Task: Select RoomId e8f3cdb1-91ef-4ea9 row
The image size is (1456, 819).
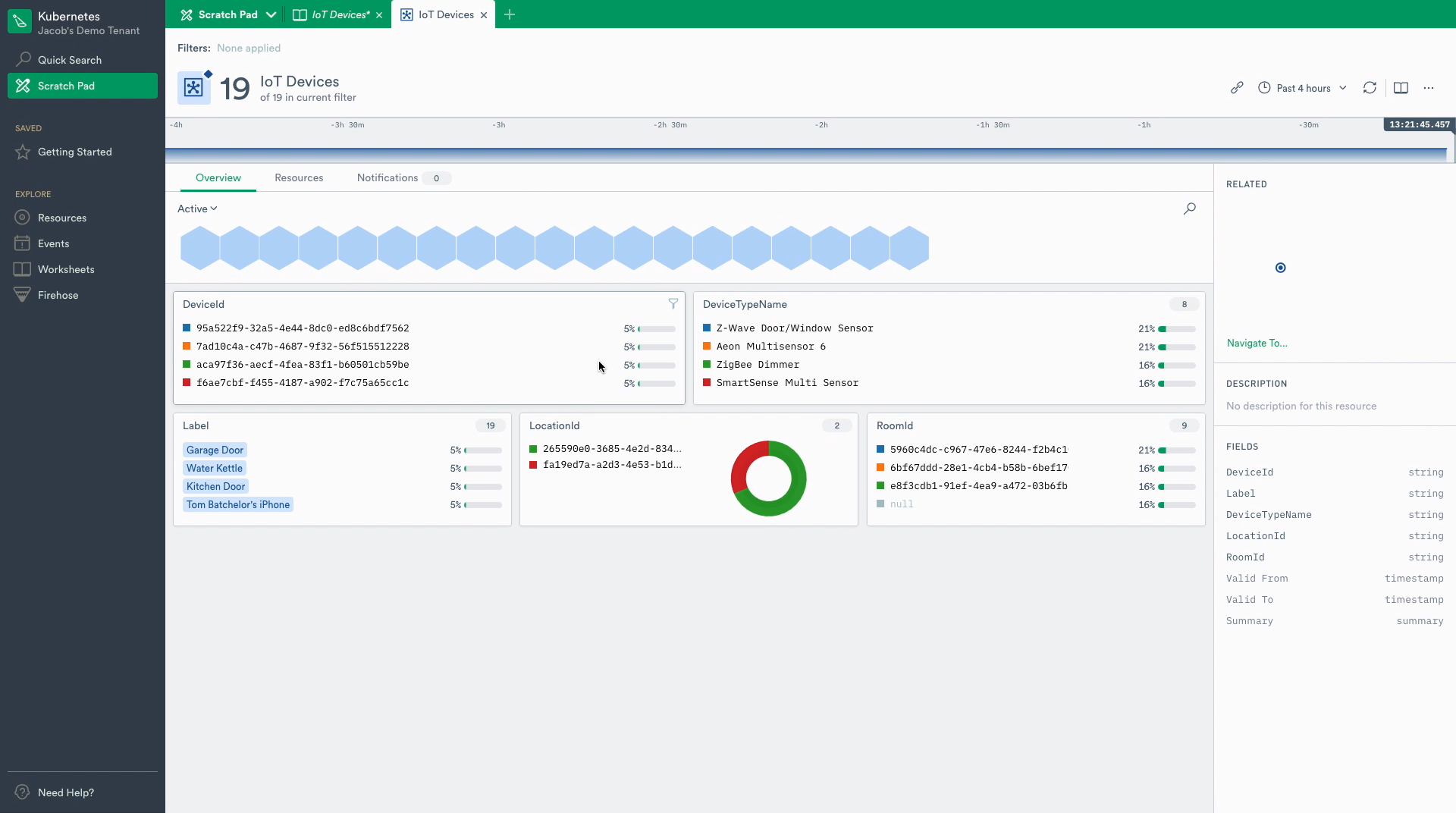Action: tap(1036, 486)
